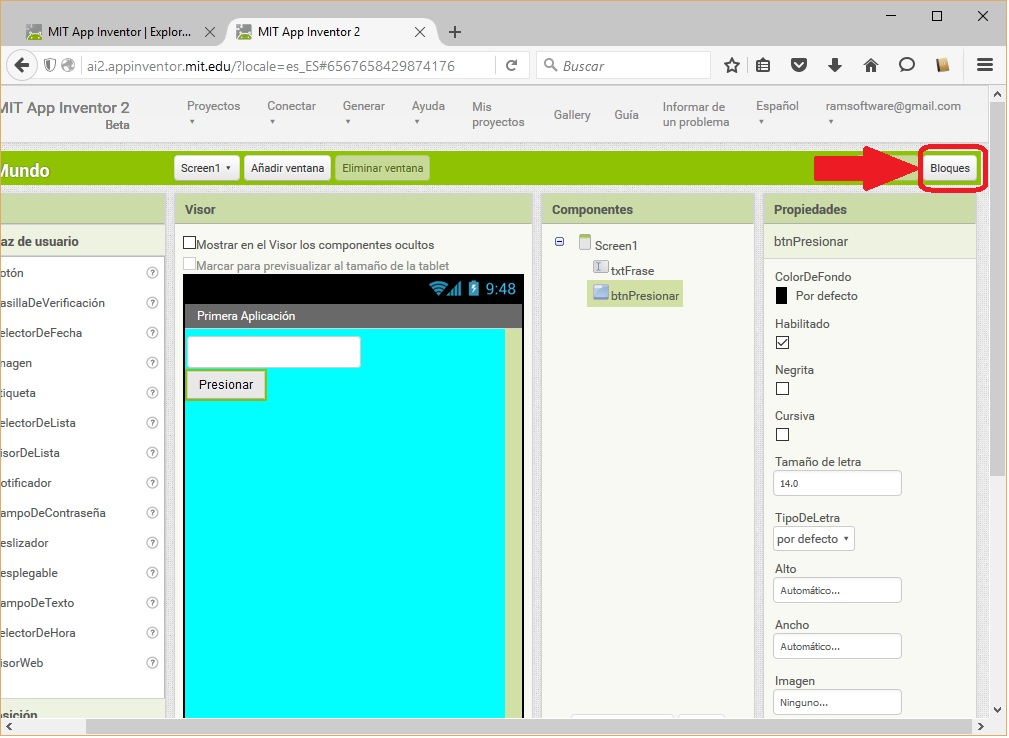Open the Pocket icon in toolbar

coord(799,66)
